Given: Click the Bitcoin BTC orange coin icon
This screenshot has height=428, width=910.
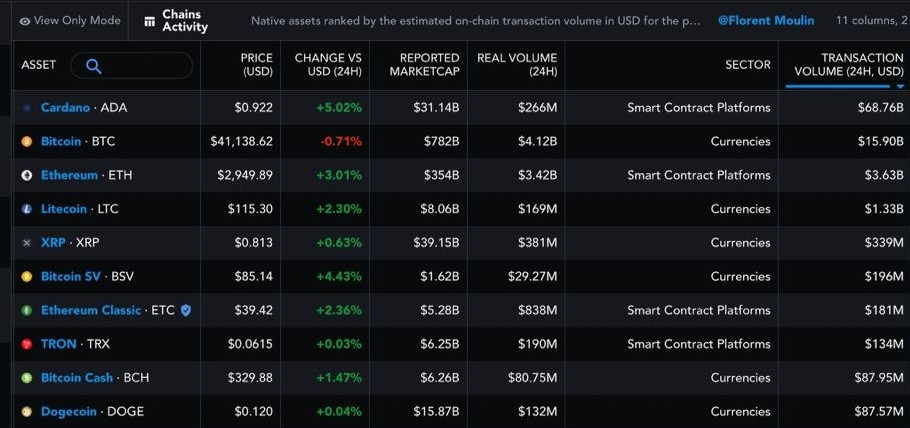Looking at the screenshot, I should [x=27, y=142].
